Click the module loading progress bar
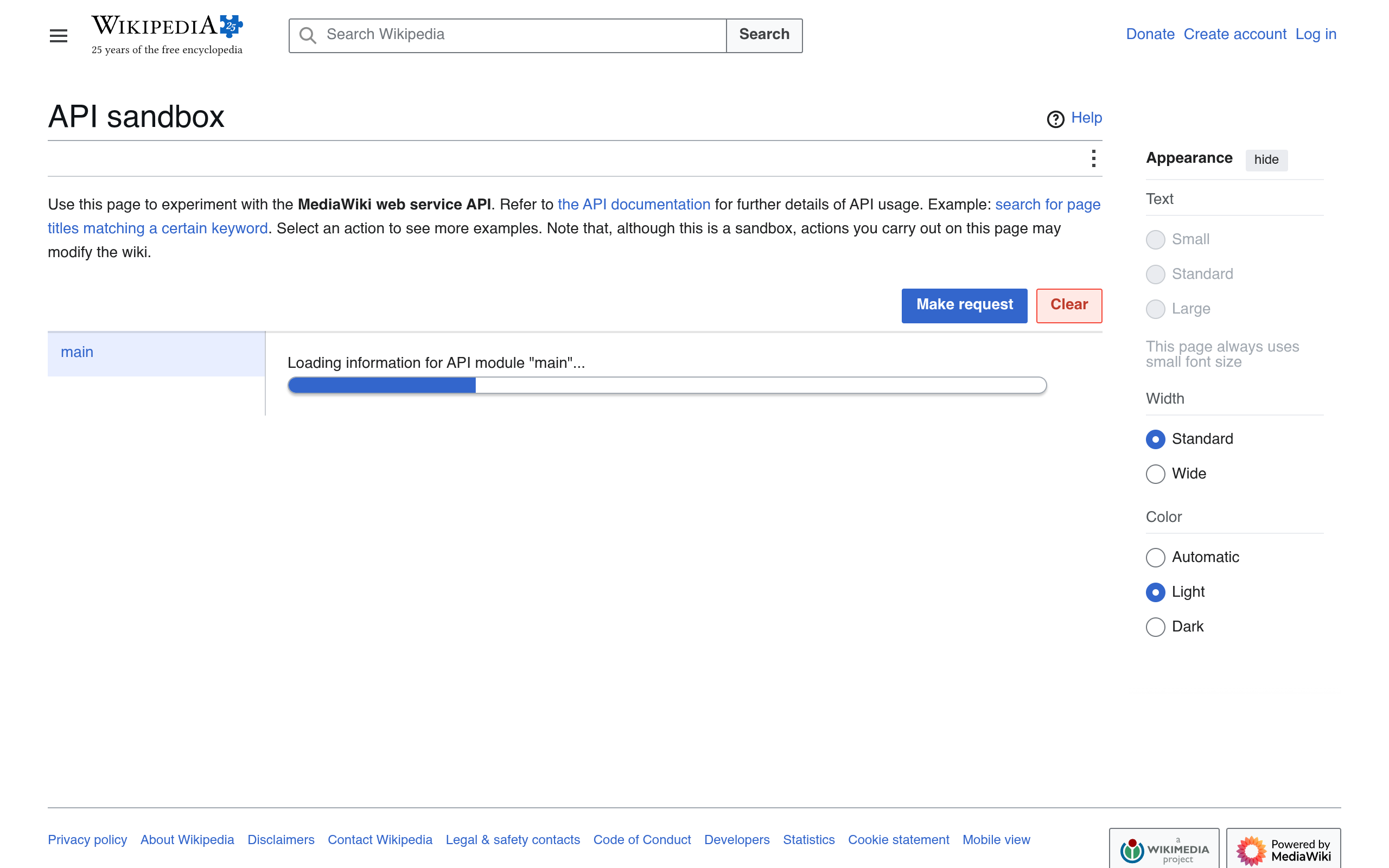The image size is (1389, 868). click(667, 385)
